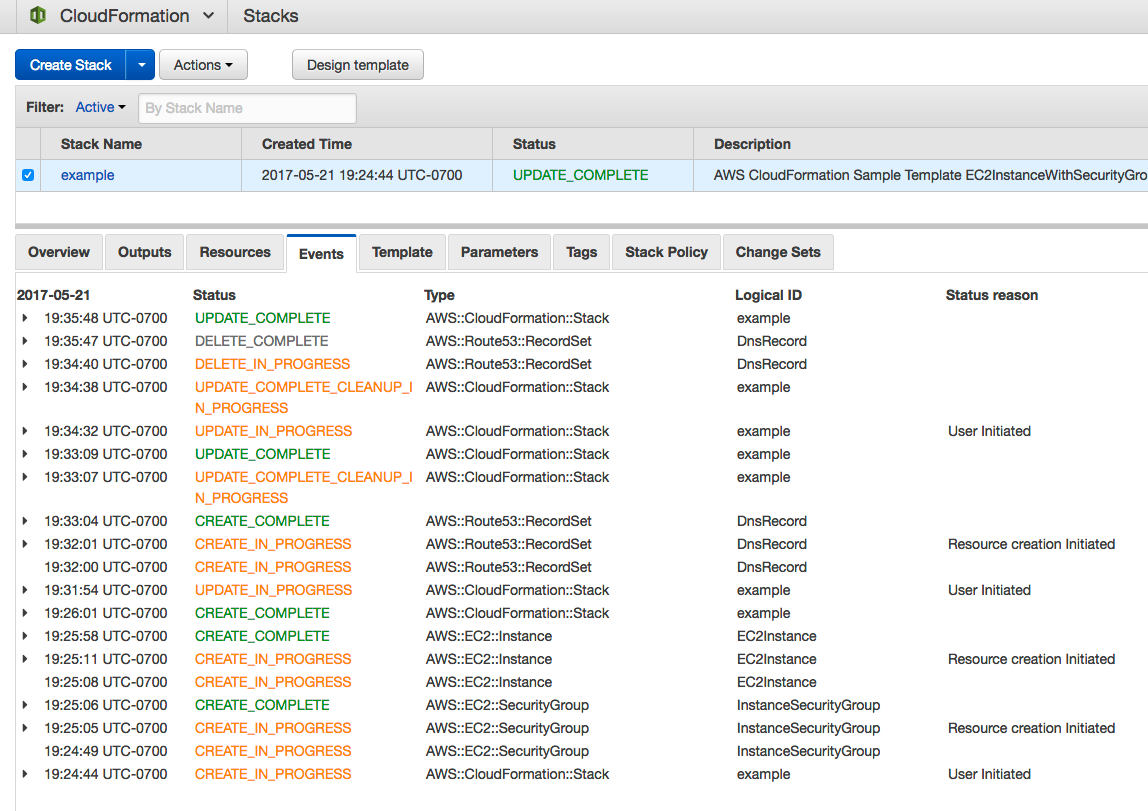This screenshot has height=811, width=1148.
Task: Open the Parameters tab
Action: pos(499,252)
